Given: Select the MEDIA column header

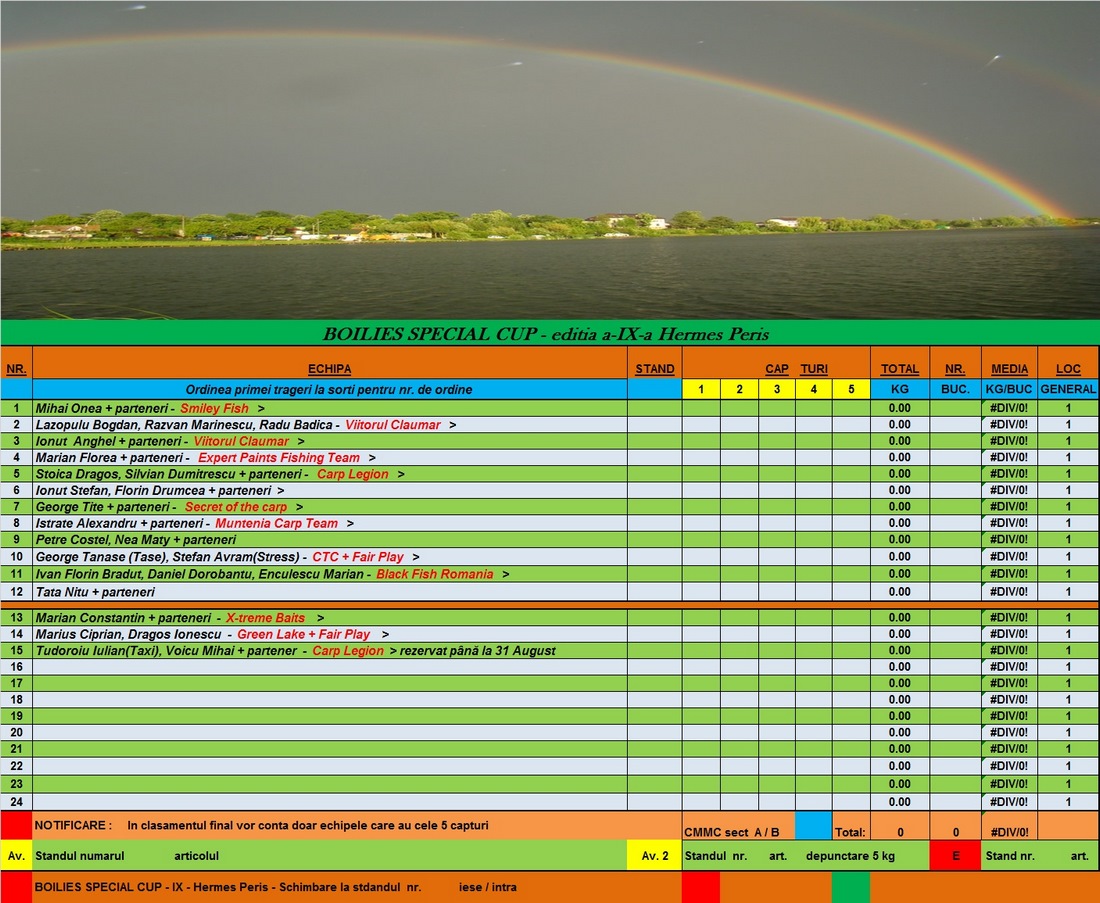Looking at the screenshot, I should coord(1009,369).
